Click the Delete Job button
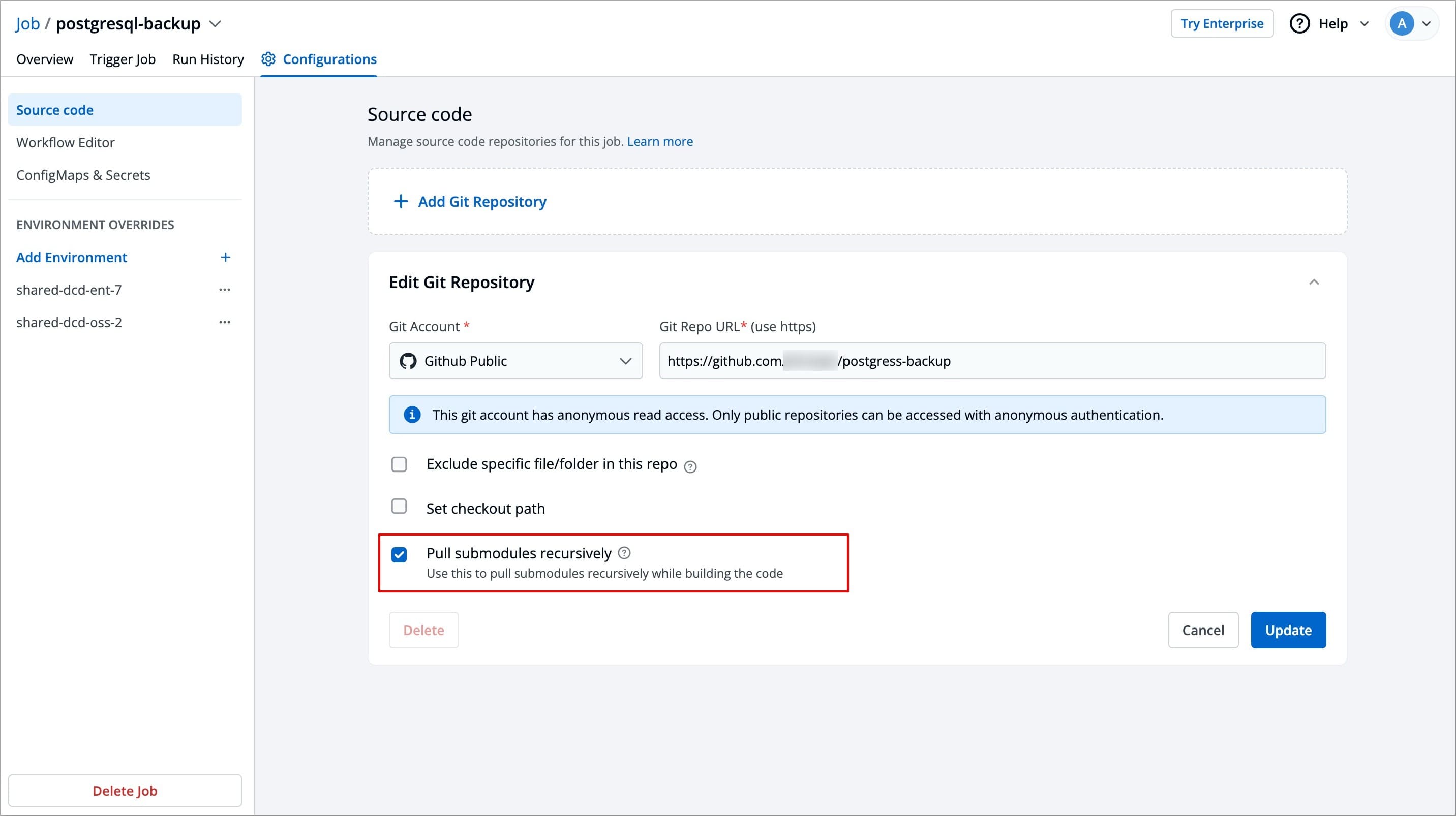Viewport: 1456px width, 816px height. click(125, 791)
